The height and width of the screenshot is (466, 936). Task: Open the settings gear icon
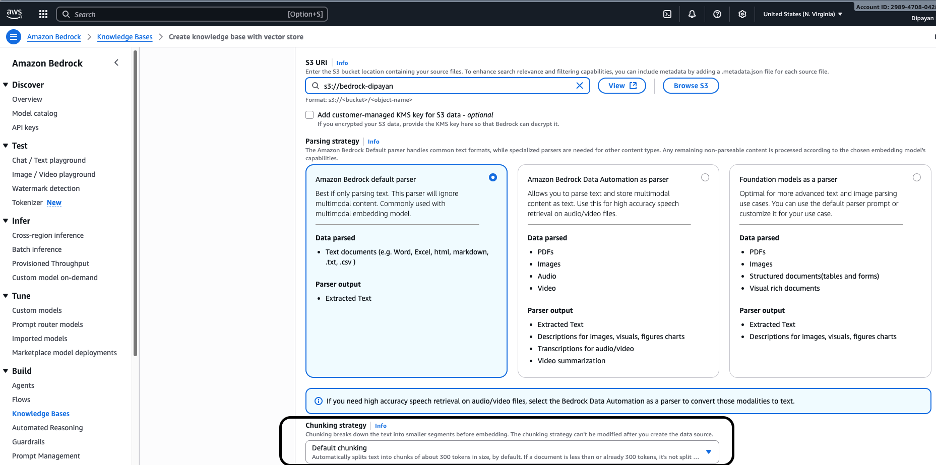(x=742, y=14)
